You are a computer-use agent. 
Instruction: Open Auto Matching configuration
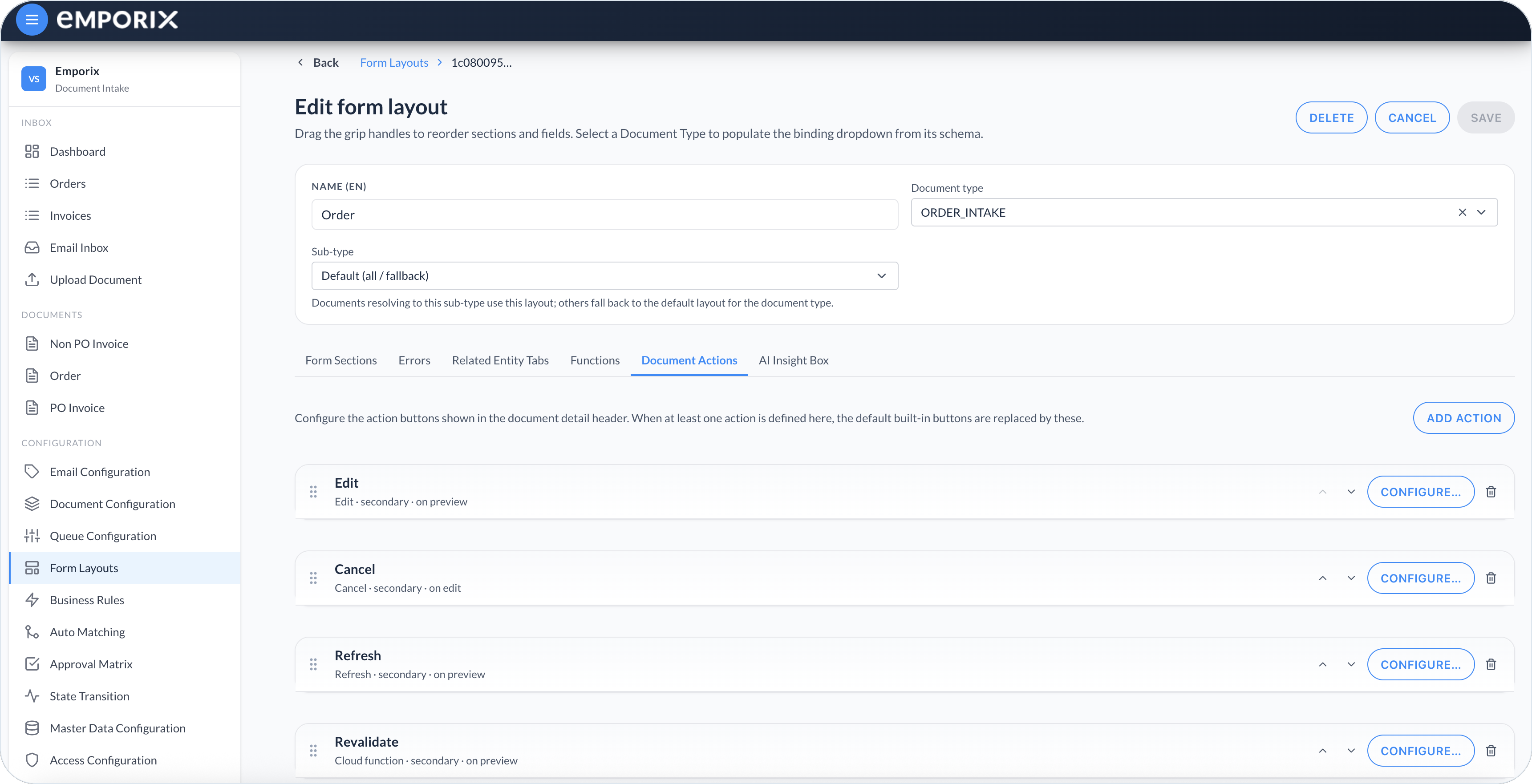click(x=125, y=632)
